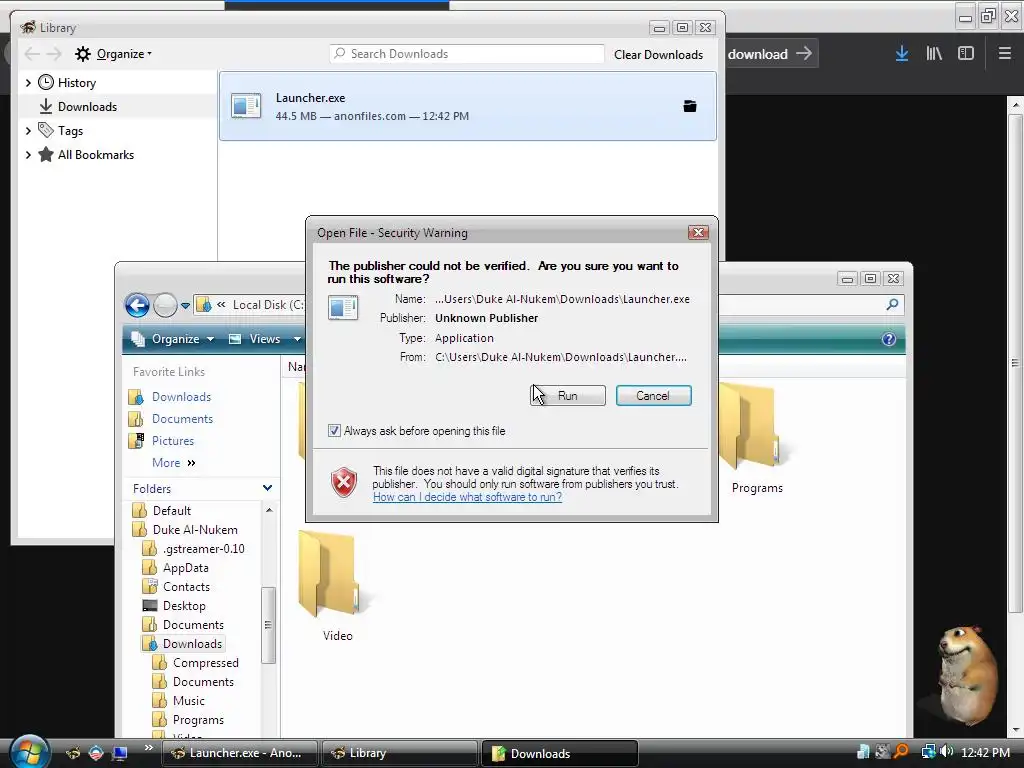Open How can I decide what software to run link
Viewport: 1024px width, 768px height.
click(x=467, y=497)
